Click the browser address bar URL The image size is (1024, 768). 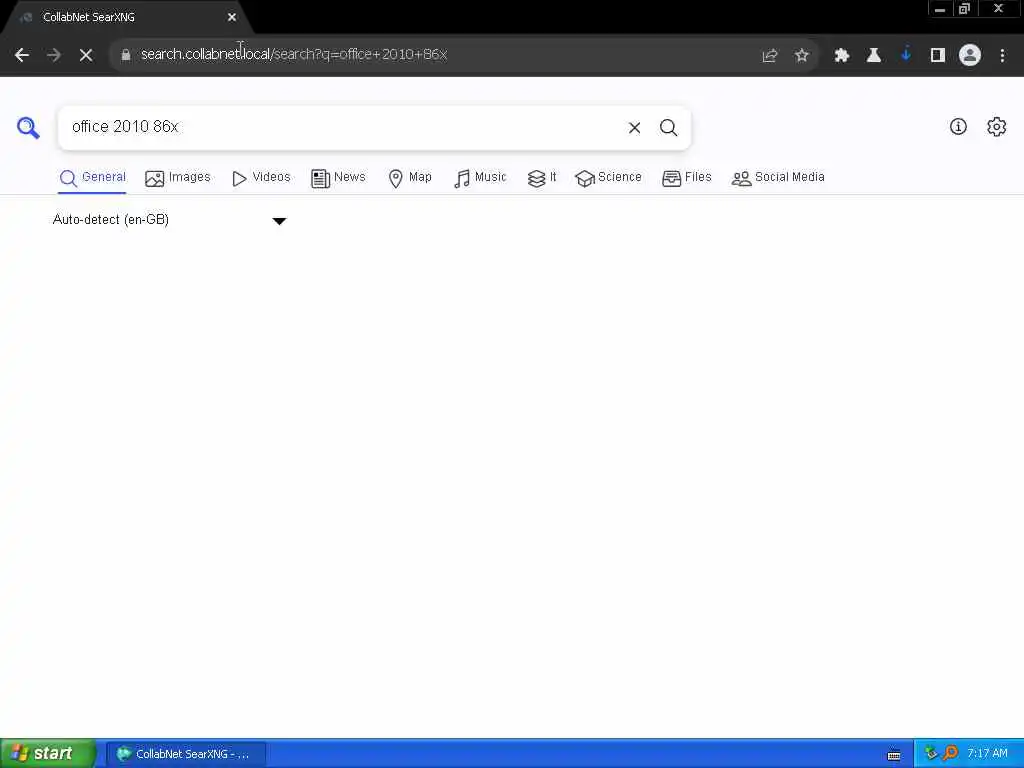coord(294,55)
